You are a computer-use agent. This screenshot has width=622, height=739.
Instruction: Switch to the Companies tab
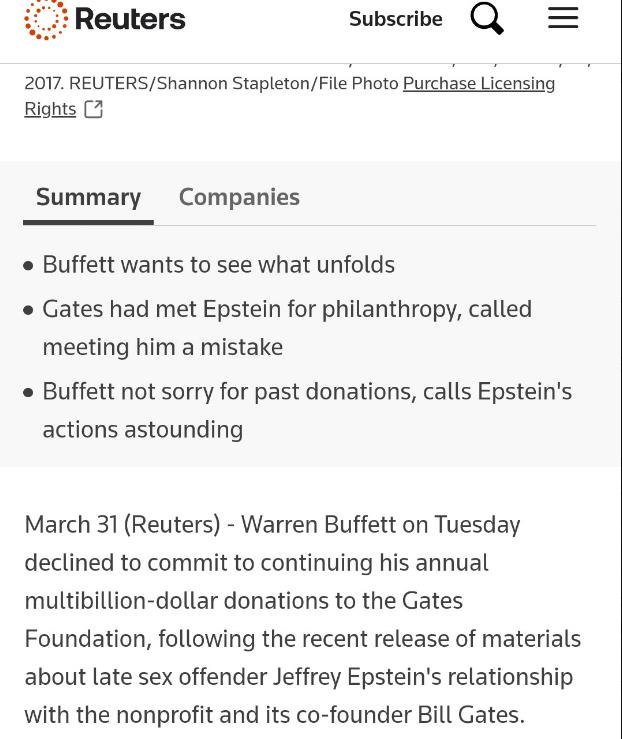click(x=239, y=197)
